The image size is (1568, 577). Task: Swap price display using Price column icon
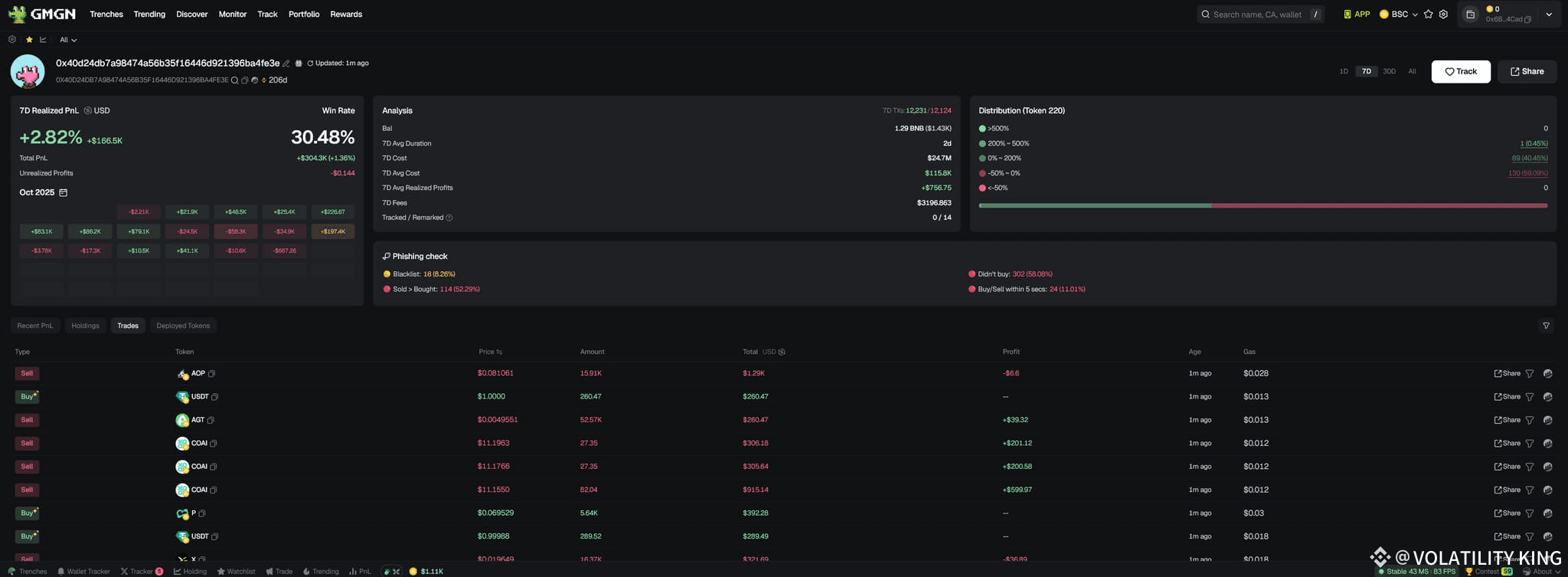[499, 352]
